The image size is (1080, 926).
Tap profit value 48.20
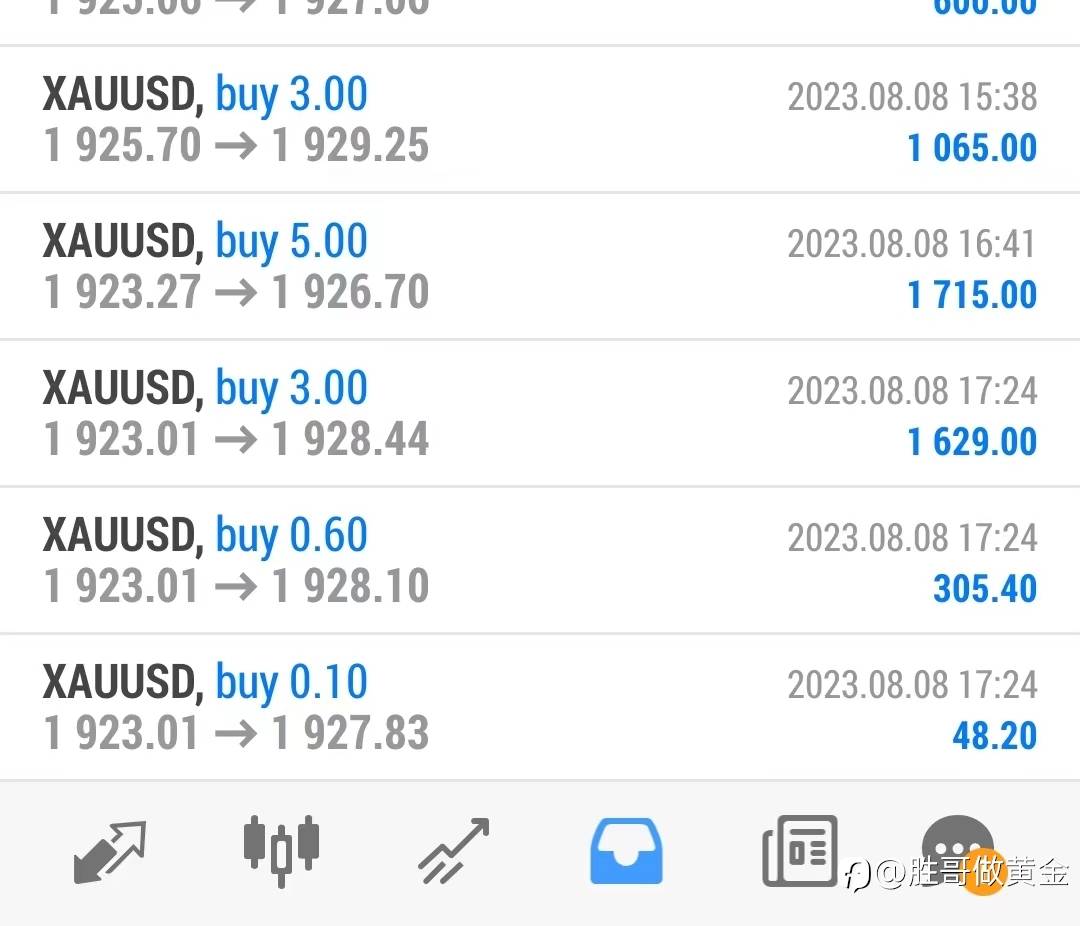point(995,735)
